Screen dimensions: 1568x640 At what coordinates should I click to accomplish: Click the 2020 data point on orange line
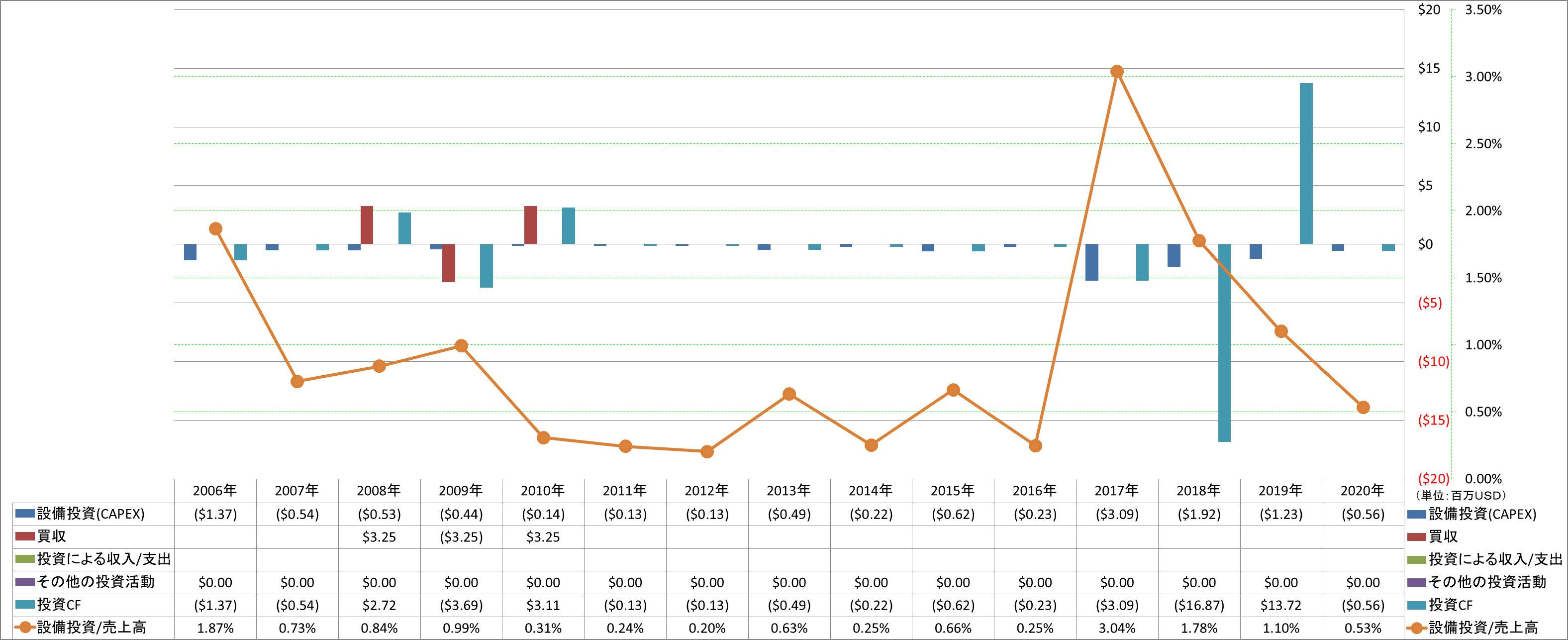coord(1364,408)
